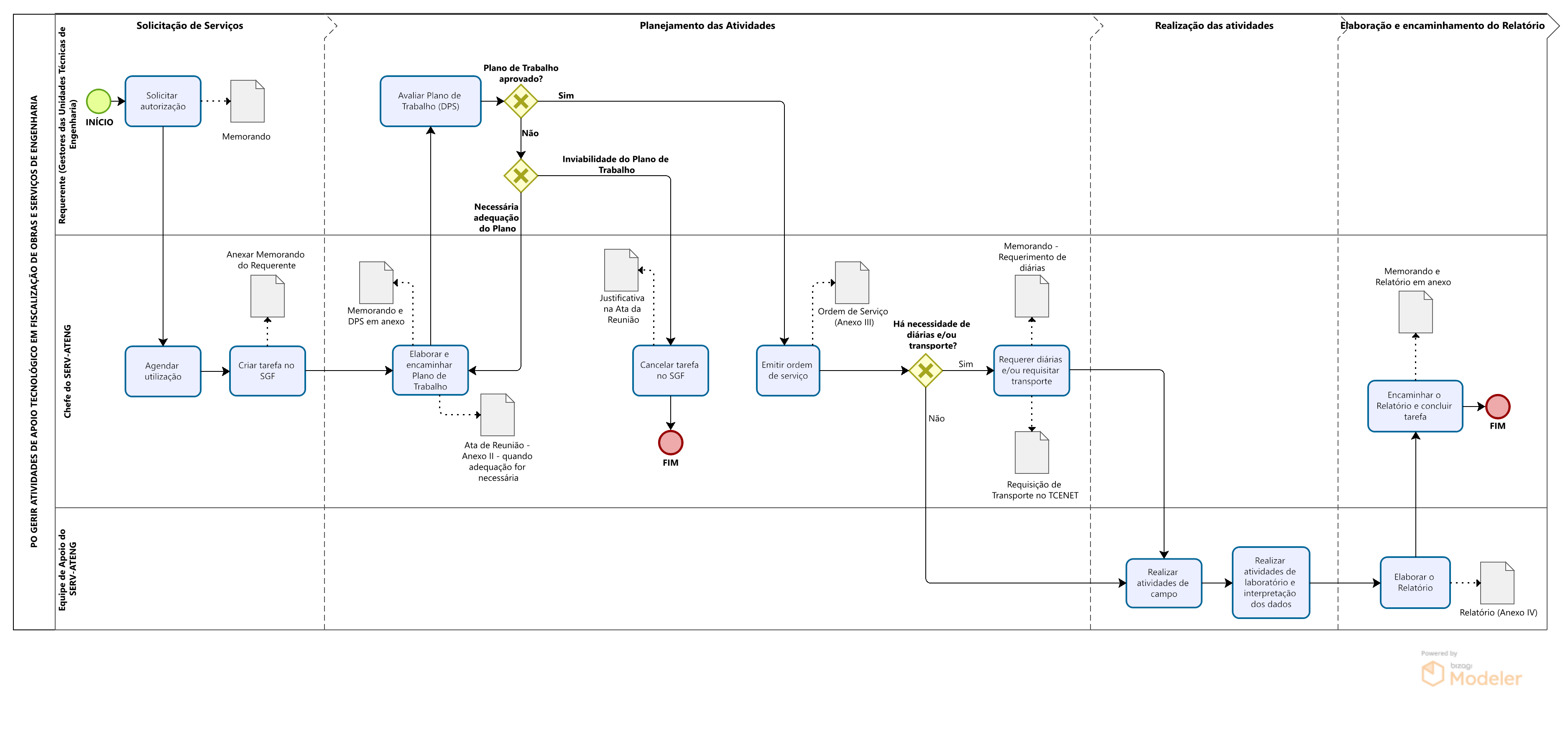Click the Elaborar o Relatório task box
1568x752 pixels.
coord(1415,583)
